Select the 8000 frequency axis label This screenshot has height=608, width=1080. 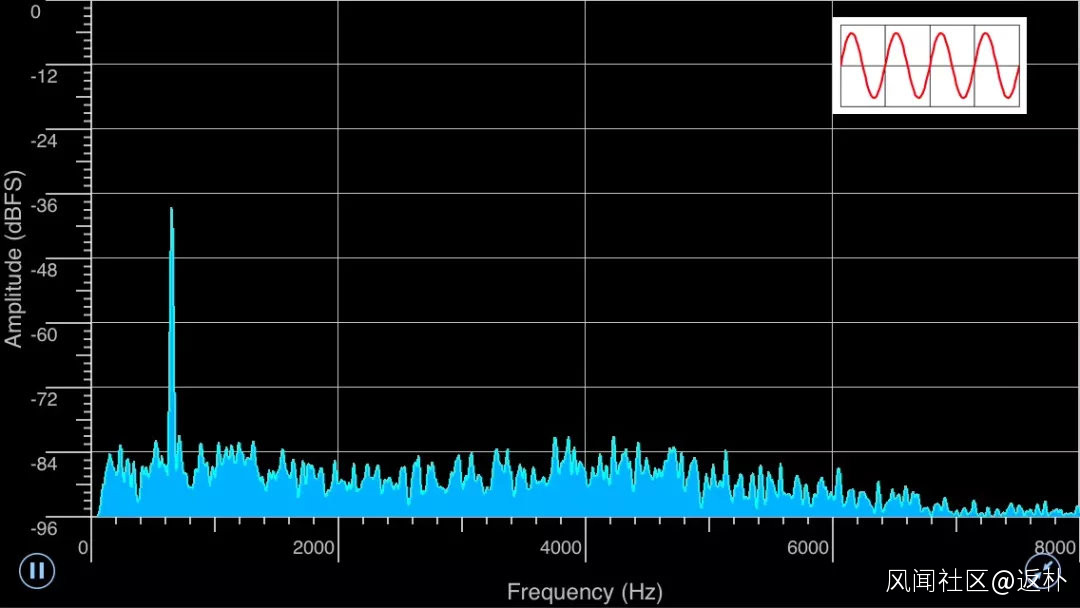[1055, 547]
